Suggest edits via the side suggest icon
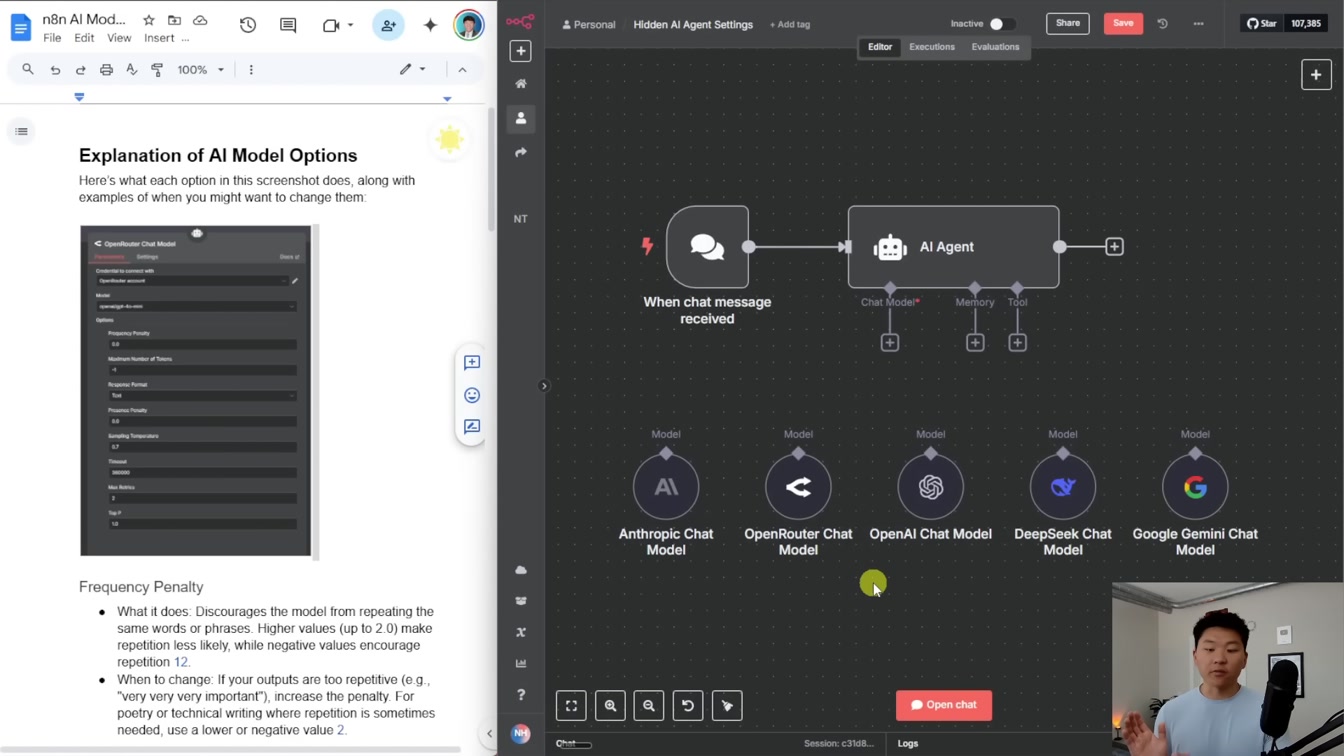Viewport: 1344px width, 756px height. click(472, 427)
